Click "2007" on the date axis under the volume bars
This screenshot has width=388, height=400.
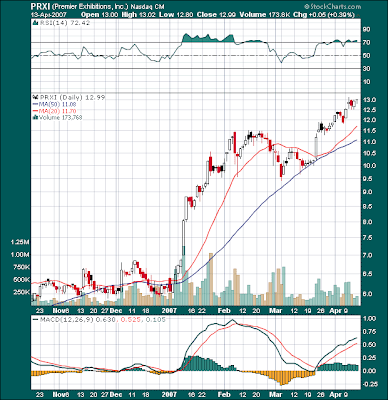170,310
